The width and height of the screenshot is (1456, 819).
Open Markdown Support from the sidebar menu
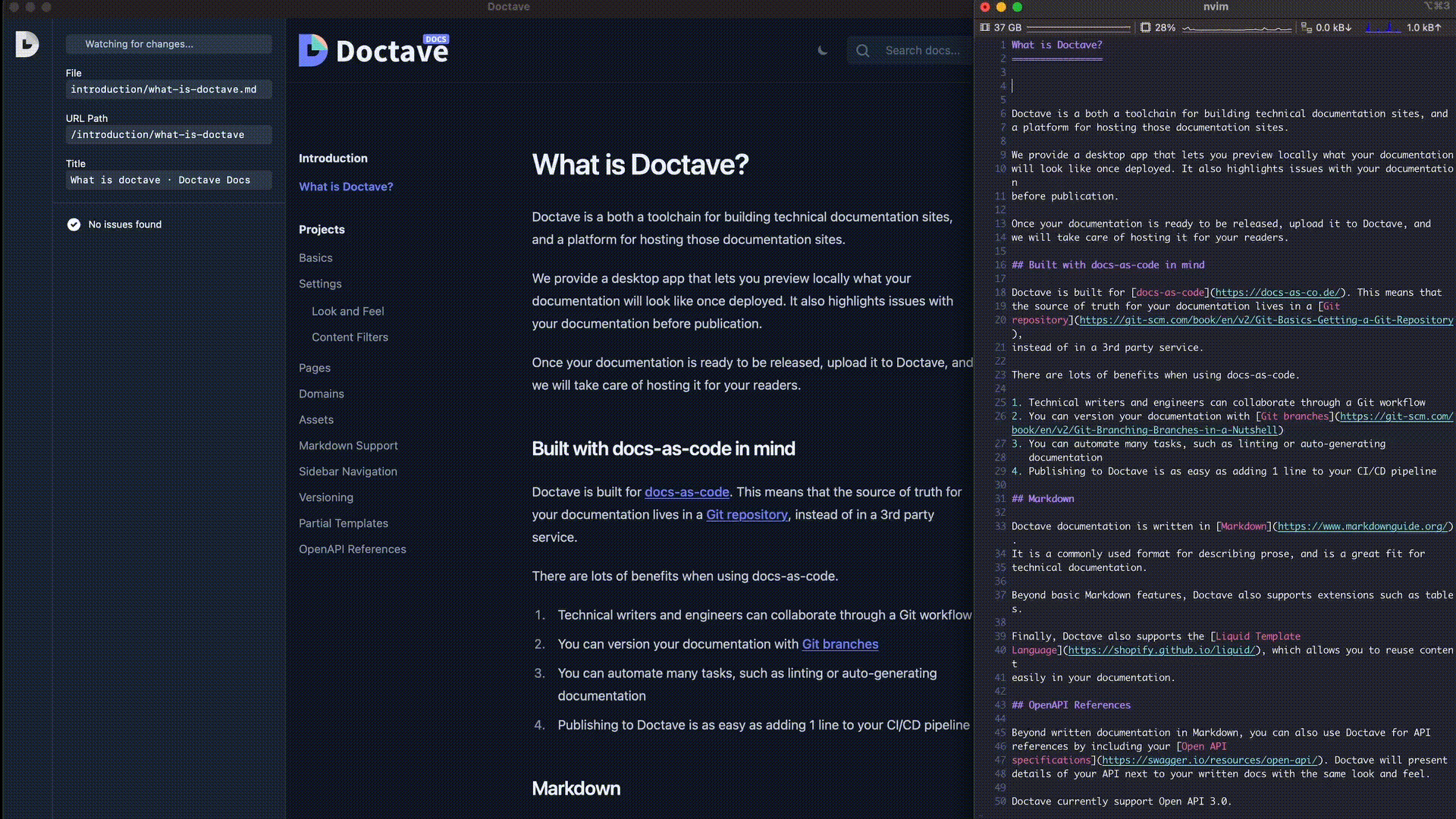348,445
